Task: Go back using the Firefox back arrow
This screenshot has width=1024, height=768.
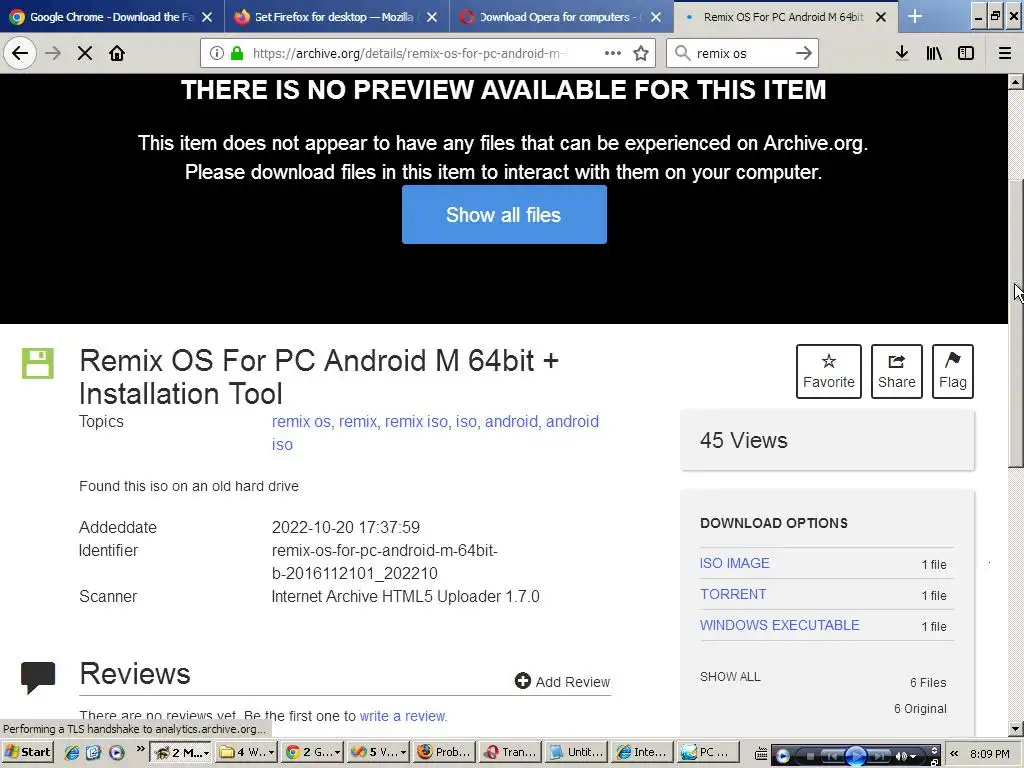Action: (20, 54)
